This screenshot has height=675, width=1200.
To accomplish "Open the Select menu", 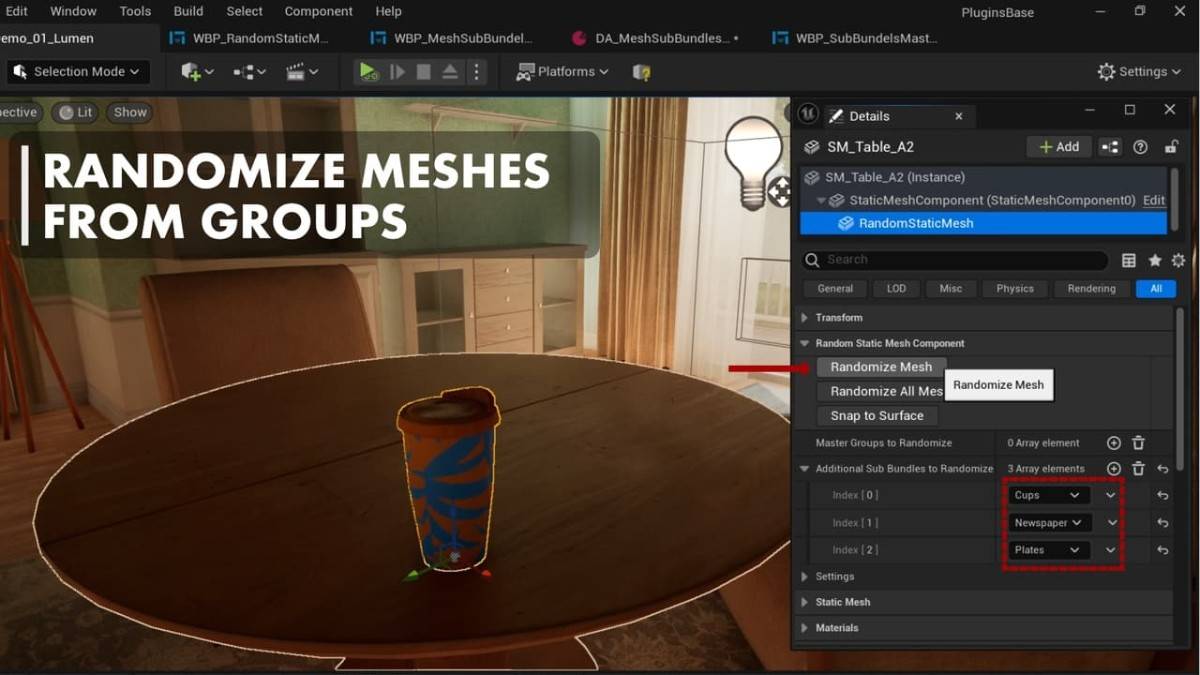I will (244, 11).
